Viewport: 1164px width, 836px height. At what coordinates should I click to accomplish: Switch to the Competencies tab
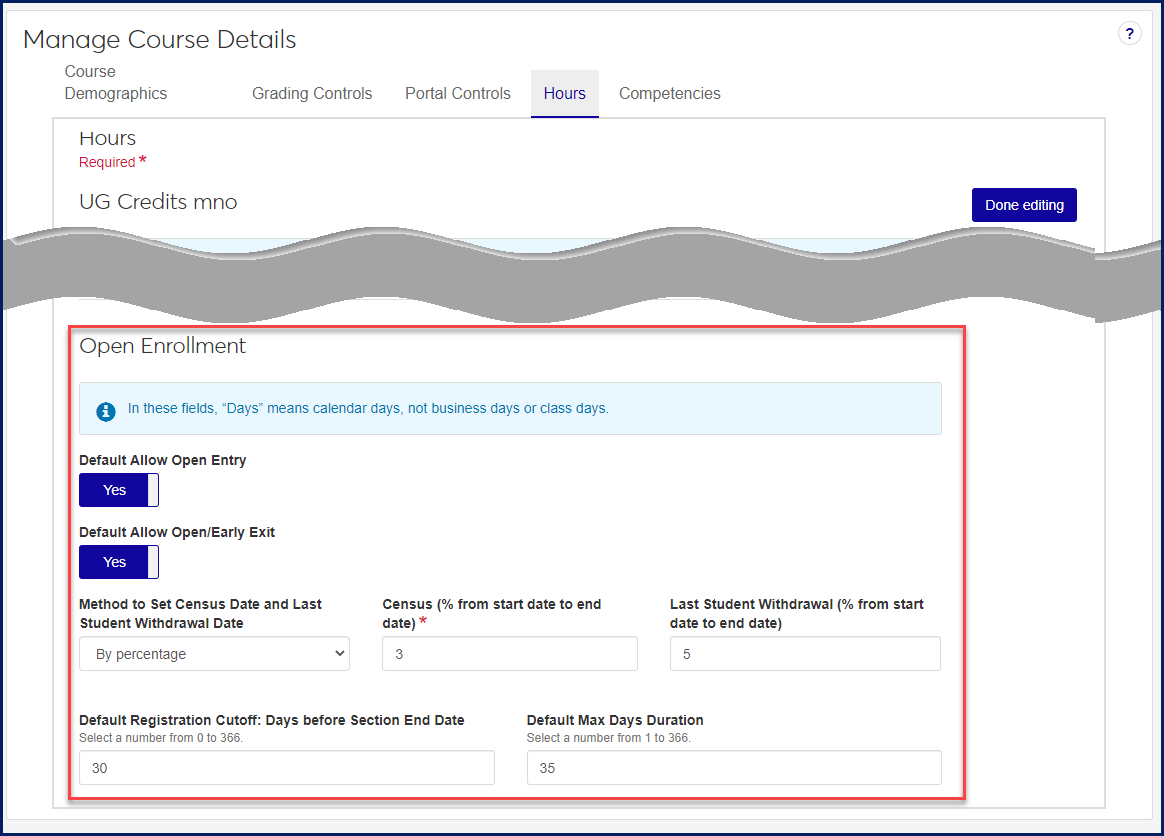[669, 94]
